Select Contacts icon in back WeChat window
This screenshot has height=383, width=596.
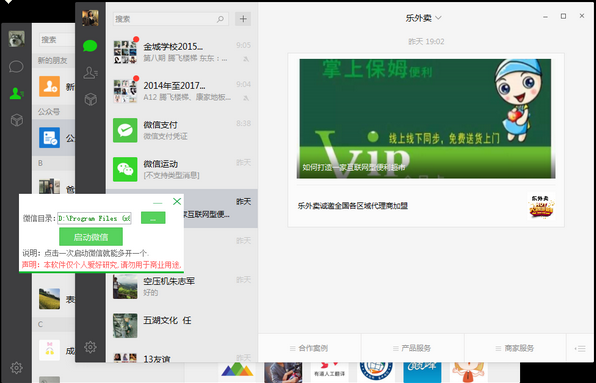(x=16, y=93)
